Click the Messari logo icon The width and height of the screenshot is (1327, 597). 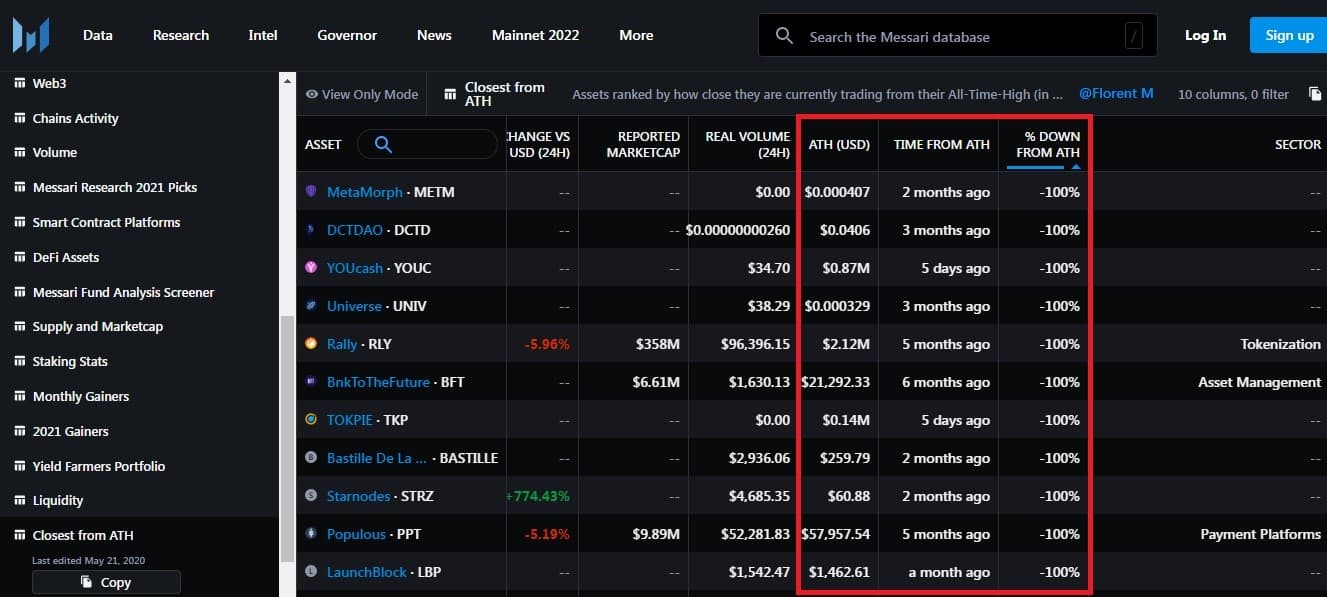pyautogui.click(x=31, y=35)
